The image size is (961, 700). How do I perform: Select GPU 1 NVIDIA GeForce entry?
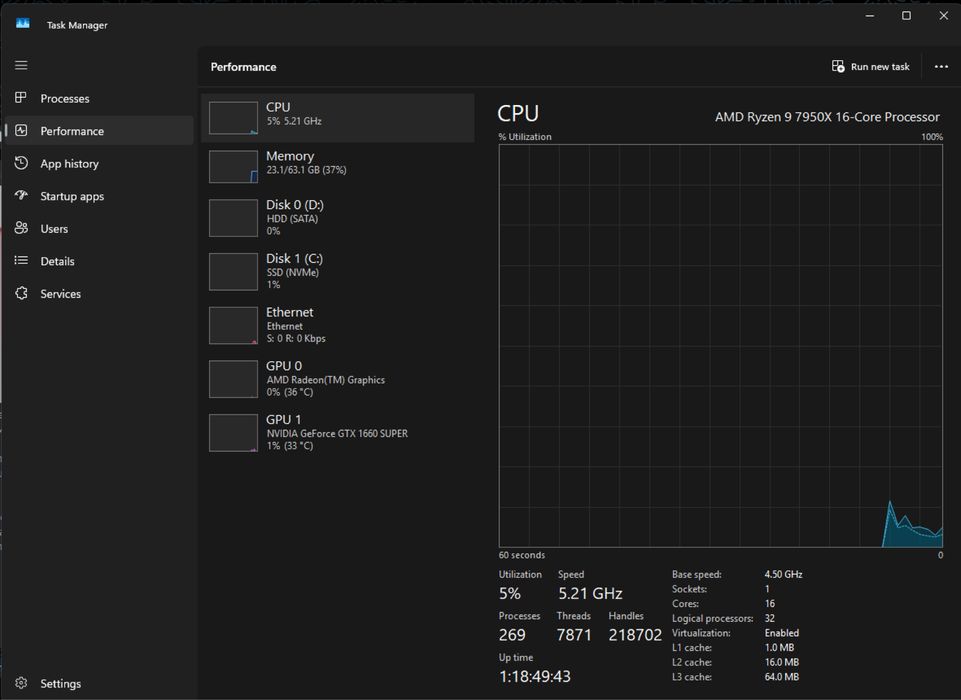(337, 433)
